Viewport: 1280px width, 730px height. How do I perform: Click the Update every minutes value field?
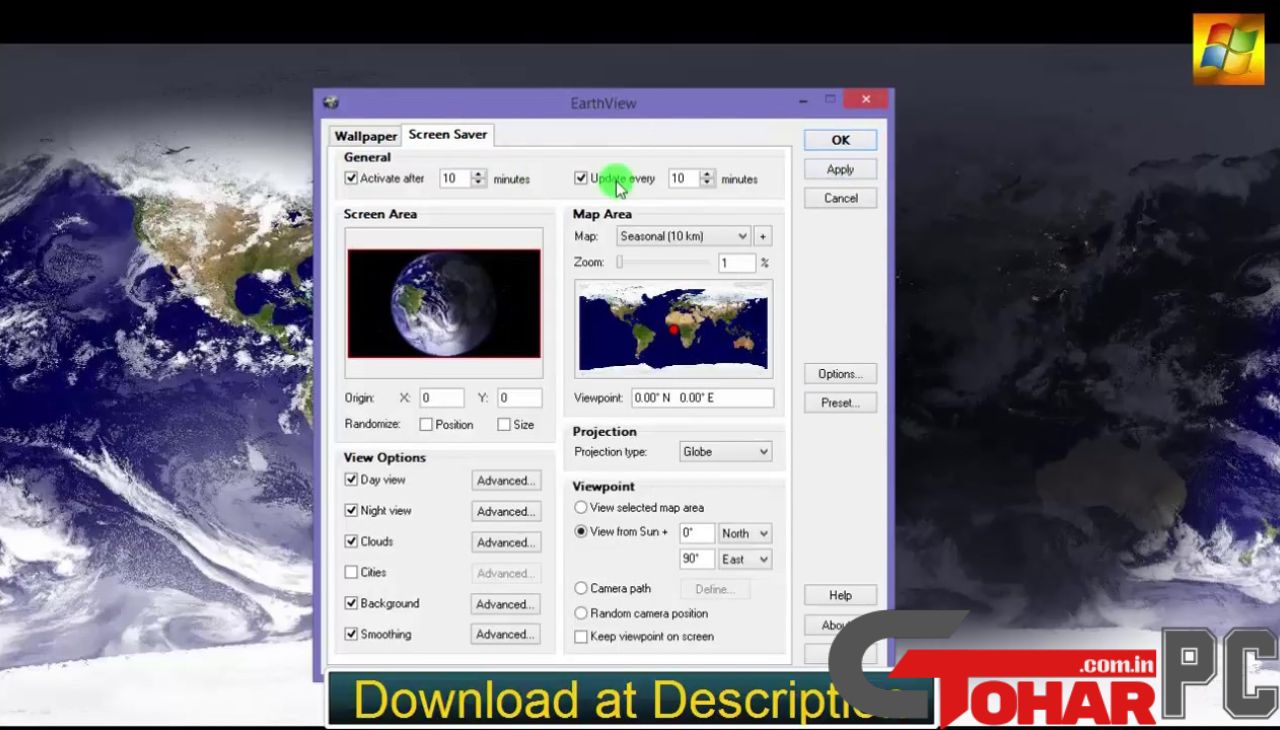tap(684, 178)
